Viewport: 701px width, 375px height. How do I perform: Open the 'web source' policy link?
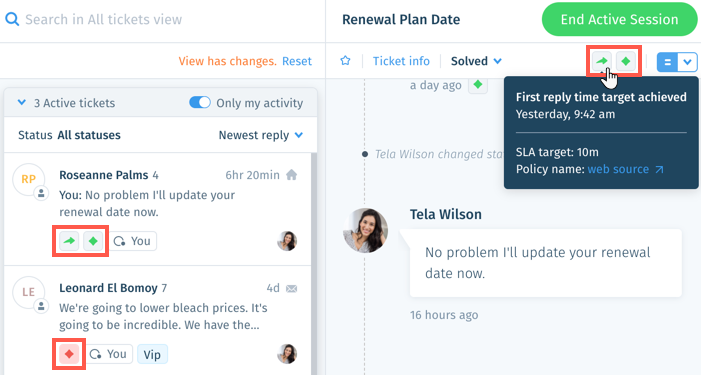625,169
